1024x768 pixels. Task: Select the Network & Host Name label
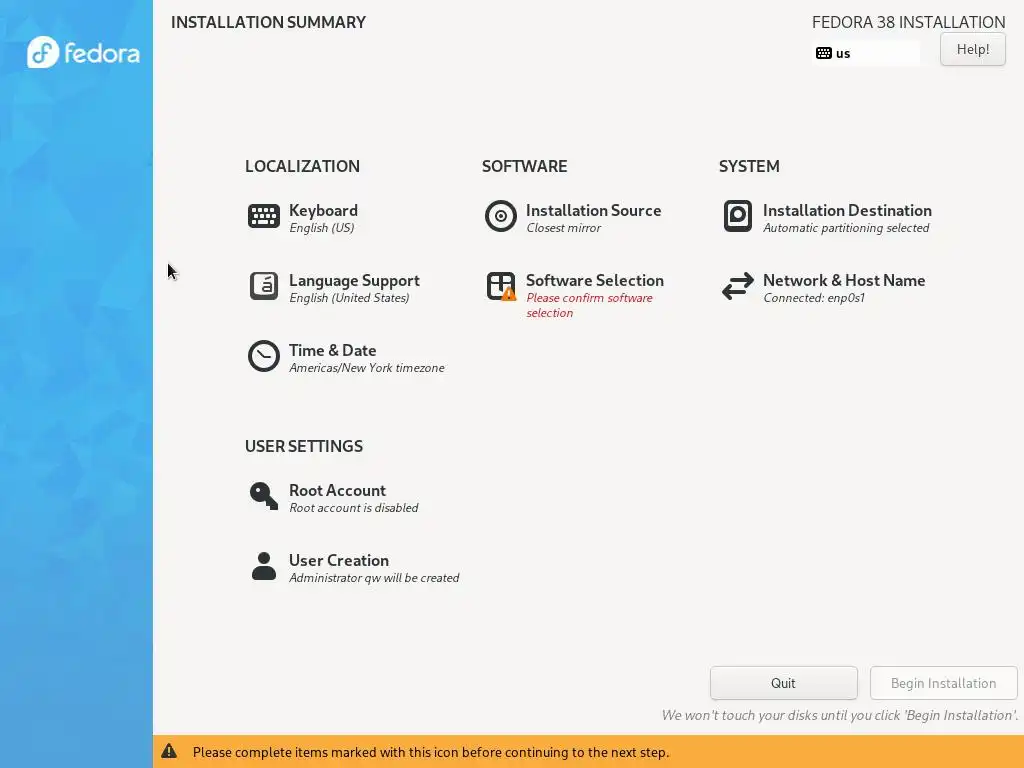pyautogui.click(x=844, y=280)
